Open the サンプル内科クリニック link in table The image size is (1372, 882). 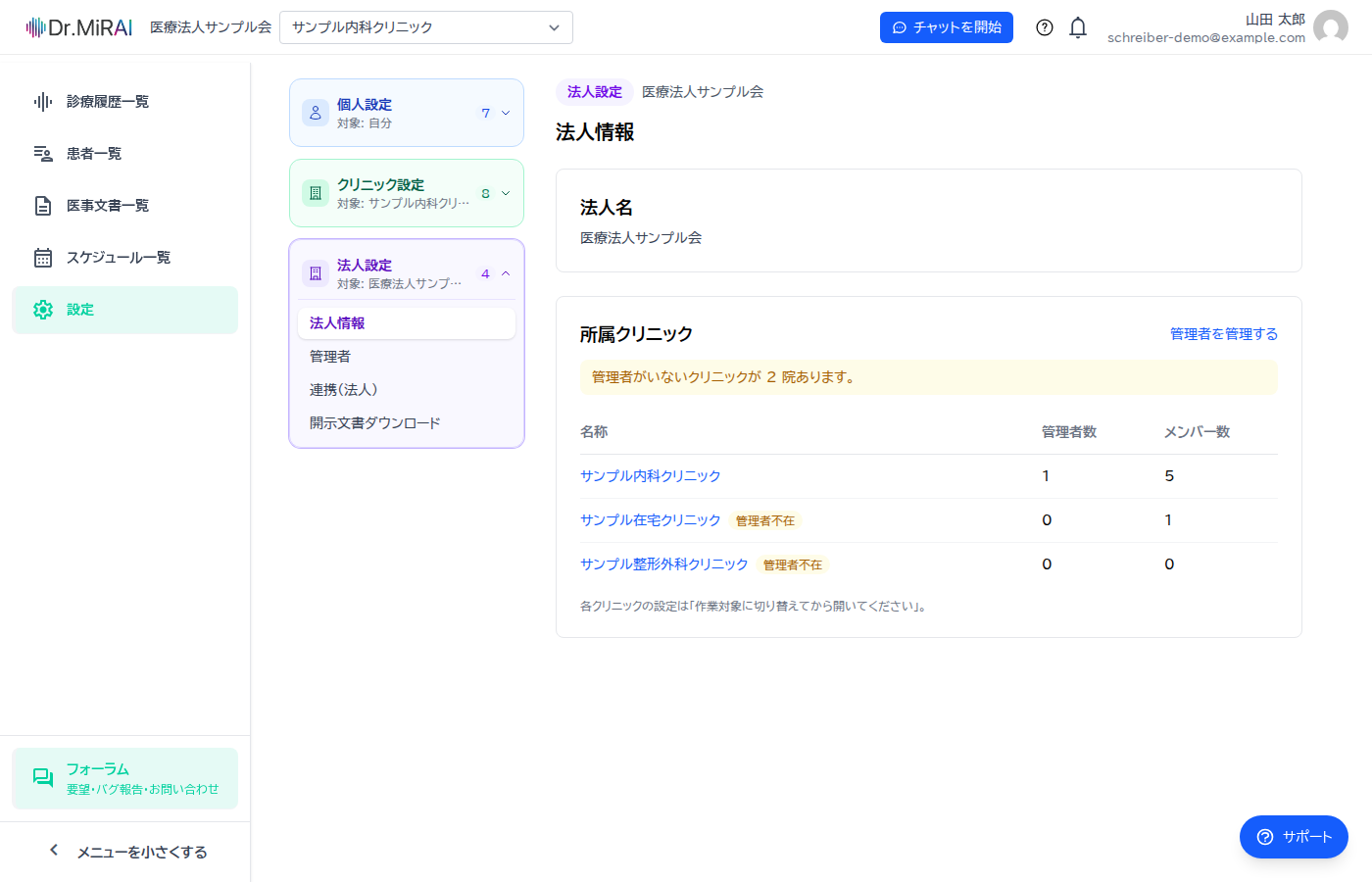[x=651, y=476]
